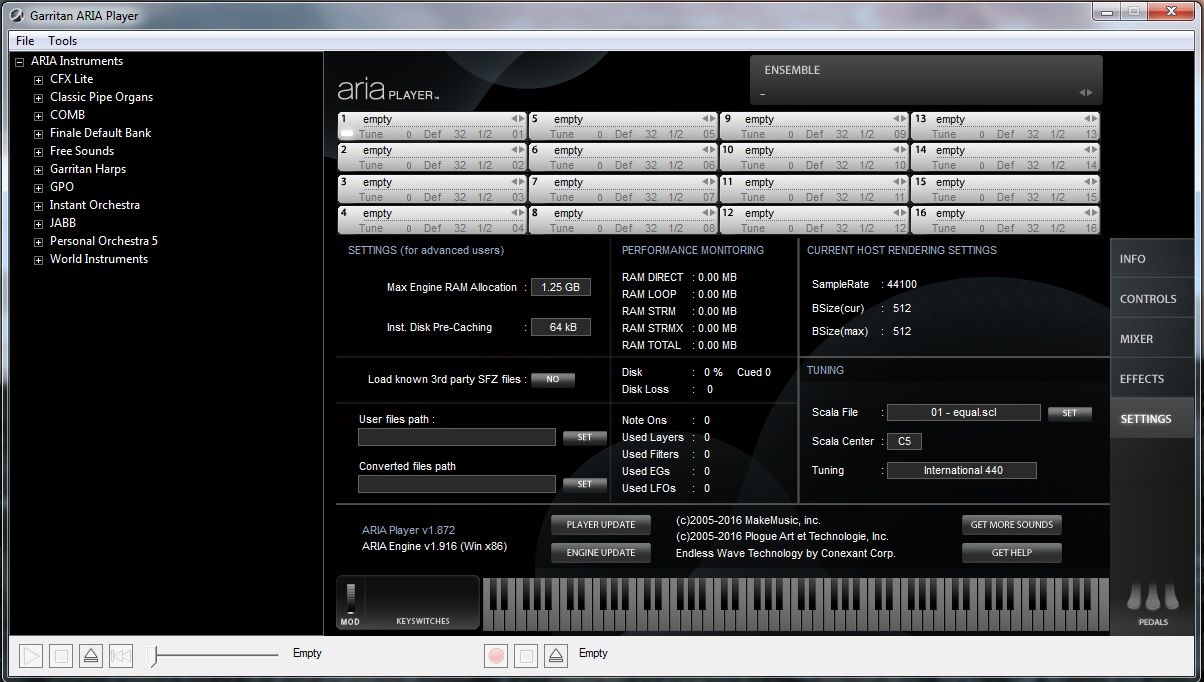Select the Personal Orchestra 5 tree item

(104, 241)
